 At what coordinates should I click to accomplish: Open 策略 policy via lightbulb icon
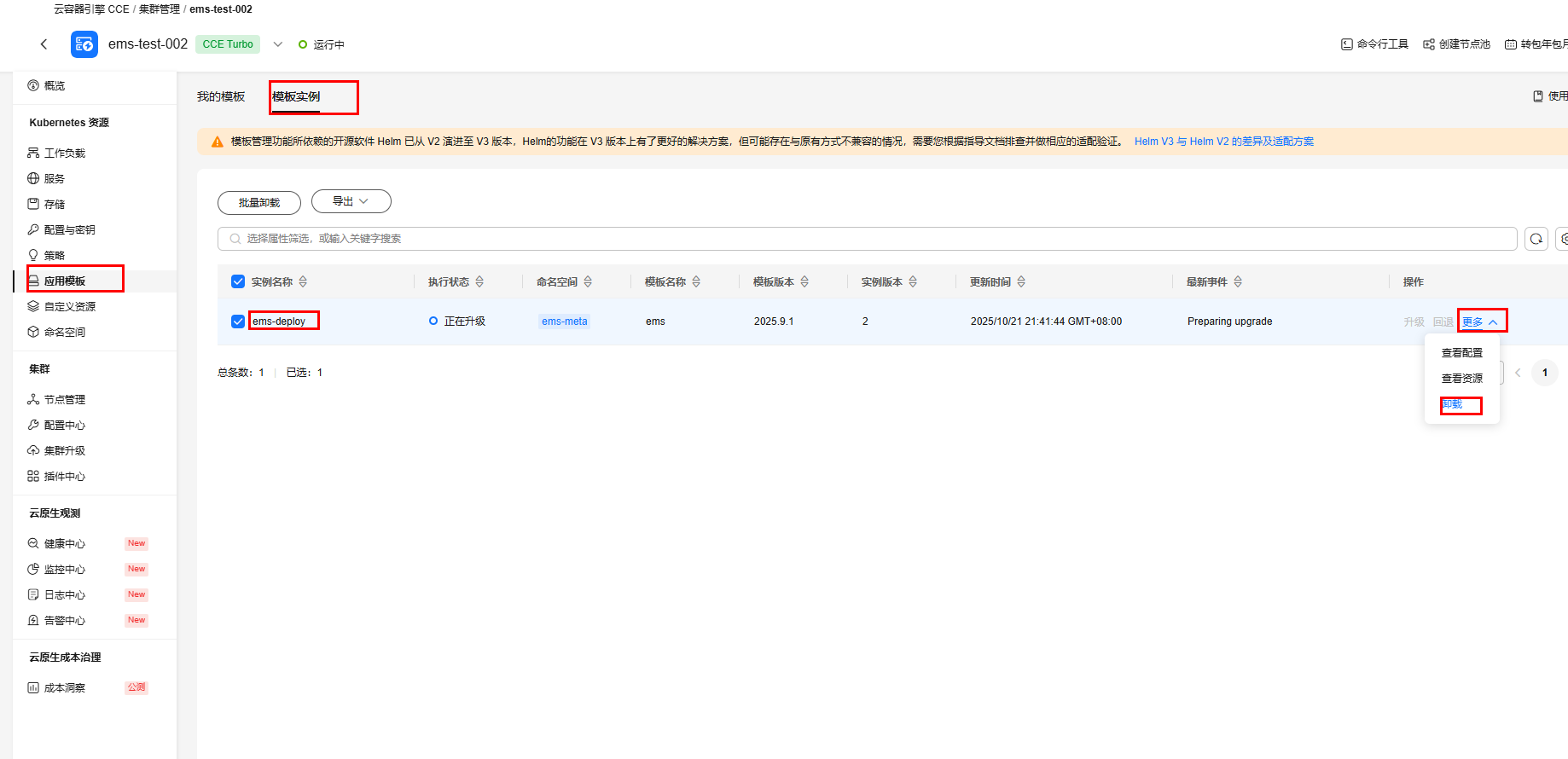pyautogui.click(x=33, y=255)
